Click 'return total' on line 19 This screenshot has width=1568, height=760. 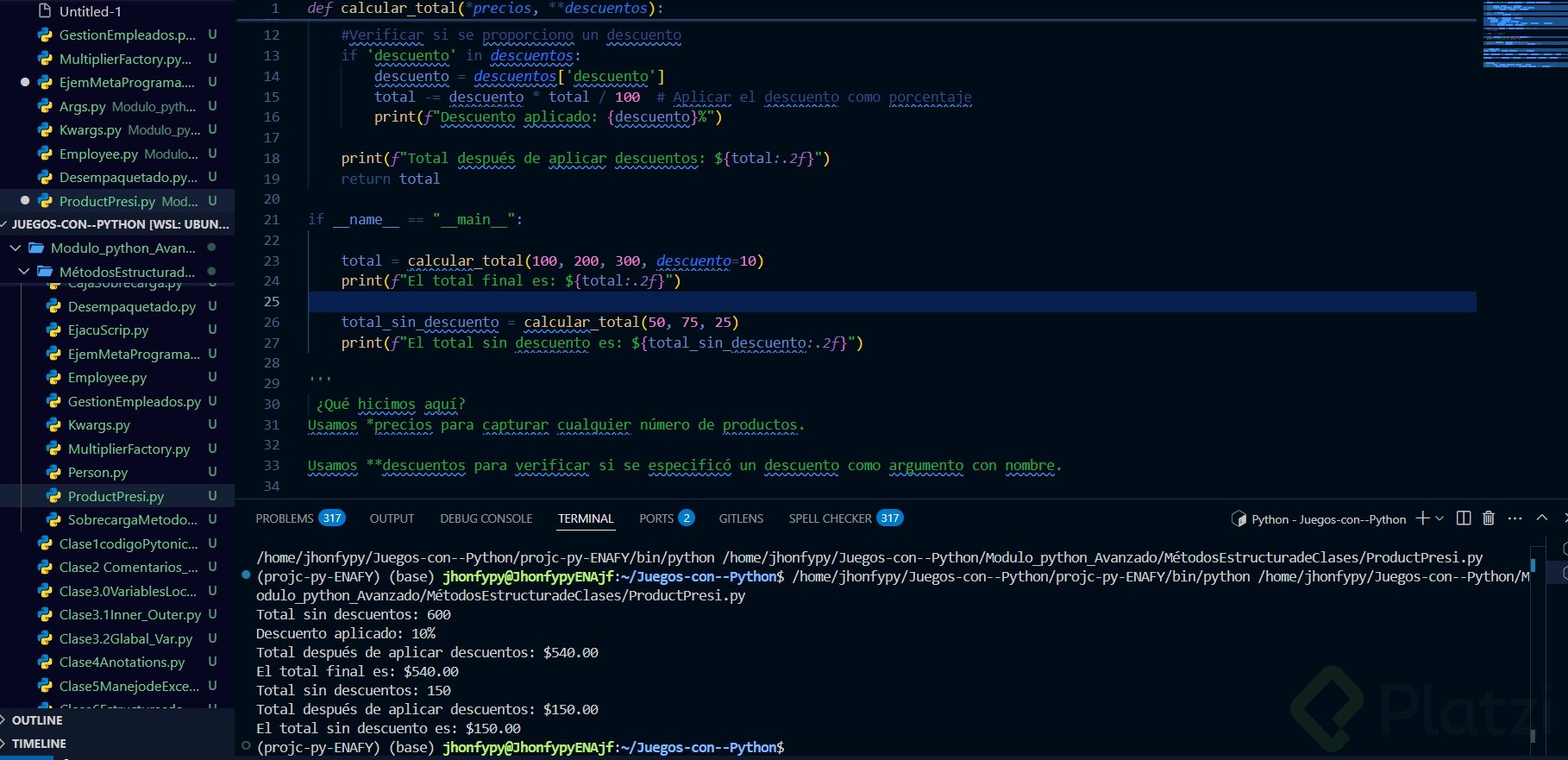click(390, 179)
